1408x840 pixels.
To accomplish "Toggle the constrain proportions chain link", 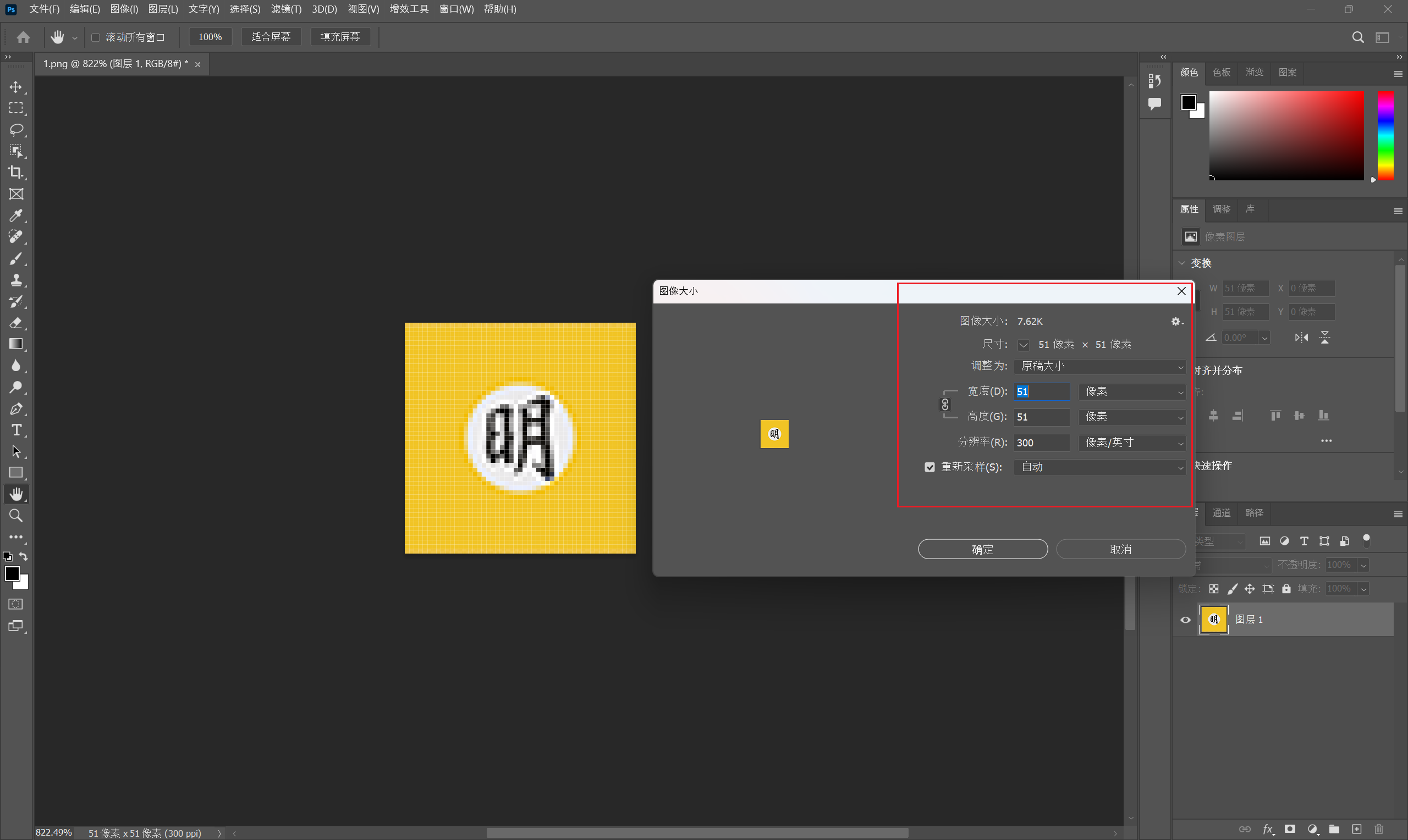I will [x=945, y=404].
